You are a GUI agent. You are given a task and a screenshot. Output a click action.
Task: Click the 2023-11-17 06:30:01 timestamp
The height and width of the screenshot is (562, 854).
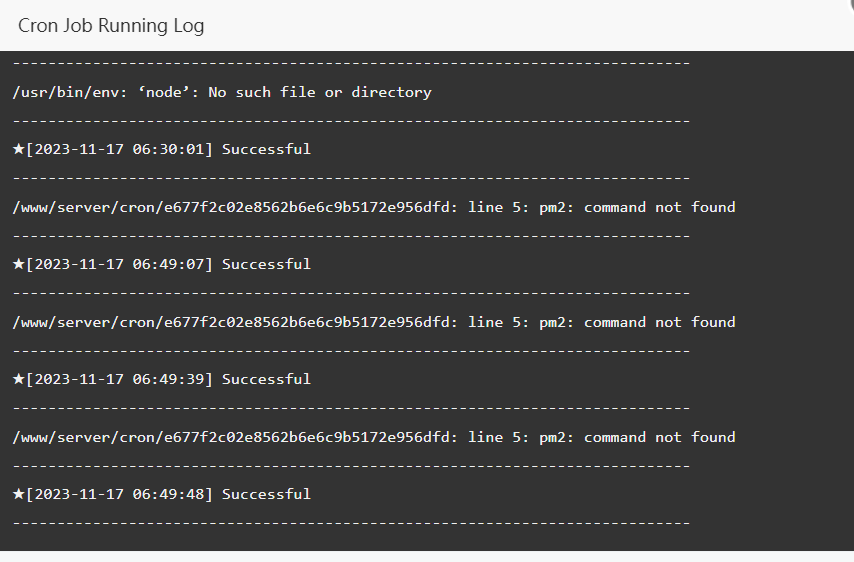(x=119, y=149)
